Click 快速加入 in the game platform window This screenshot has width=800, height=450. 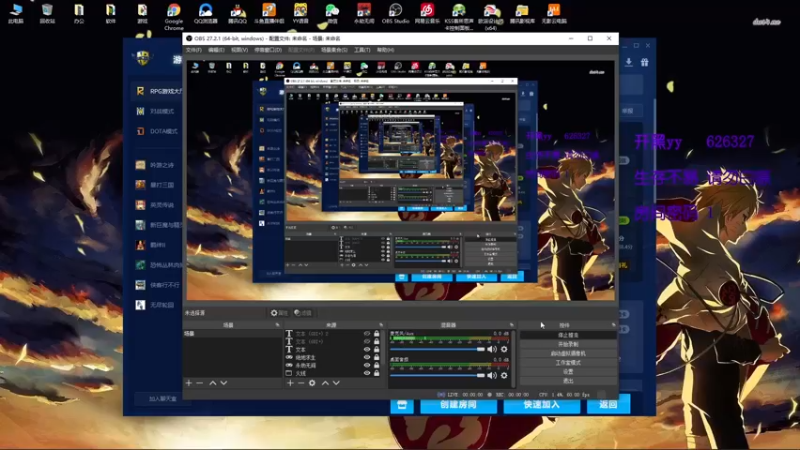[x=541, y=405]
